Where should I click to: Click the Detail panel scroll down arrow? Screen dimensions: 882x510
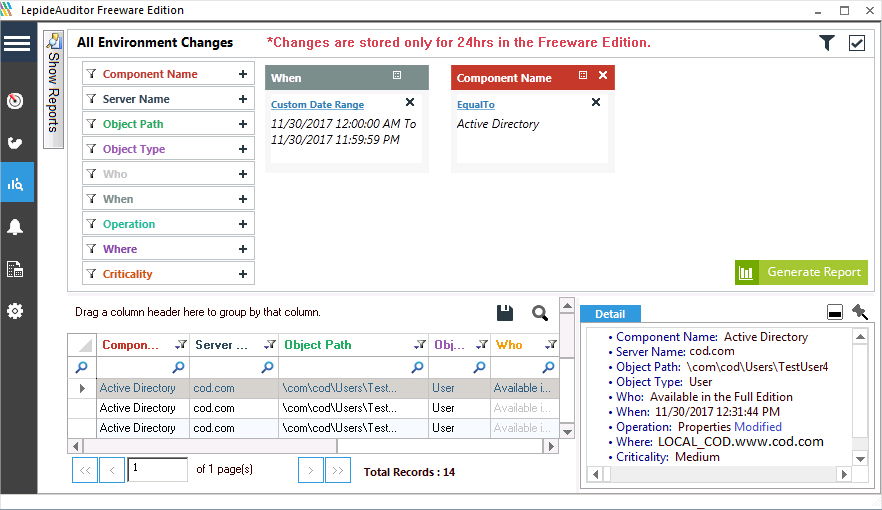click(x=860, y=459)
